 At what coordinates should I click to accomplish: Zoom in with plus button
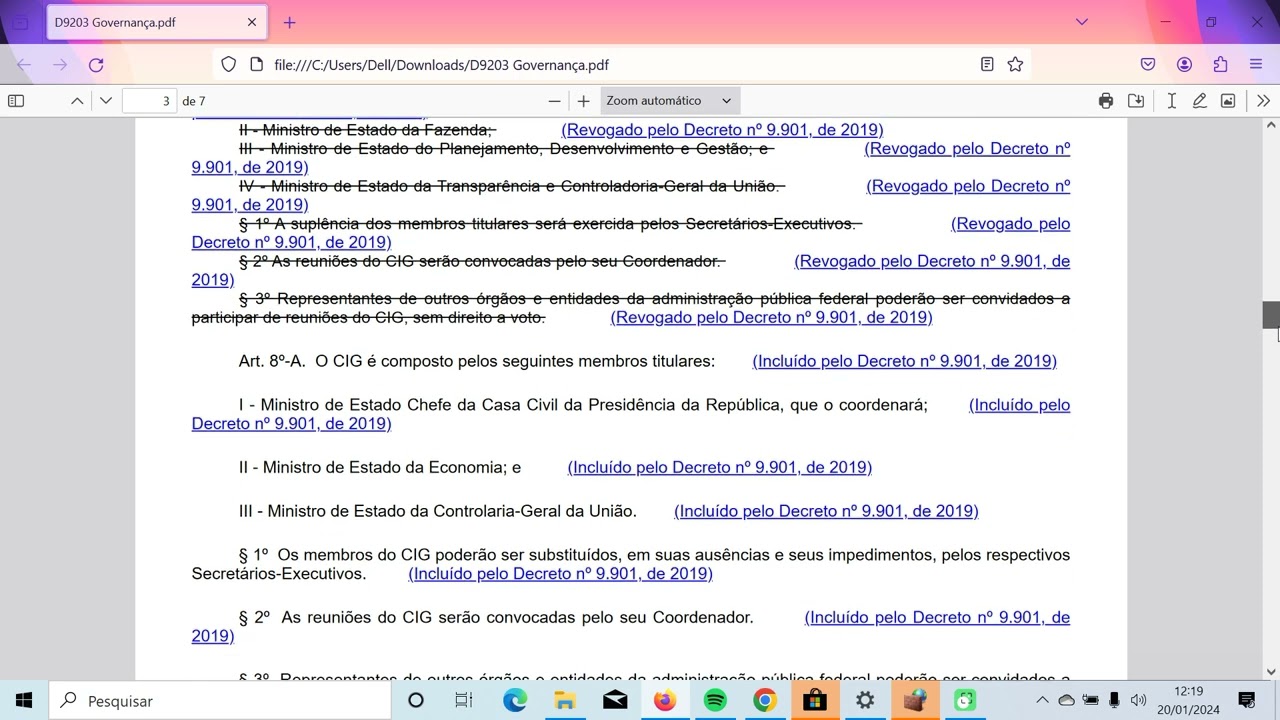(x=584, y=101)
